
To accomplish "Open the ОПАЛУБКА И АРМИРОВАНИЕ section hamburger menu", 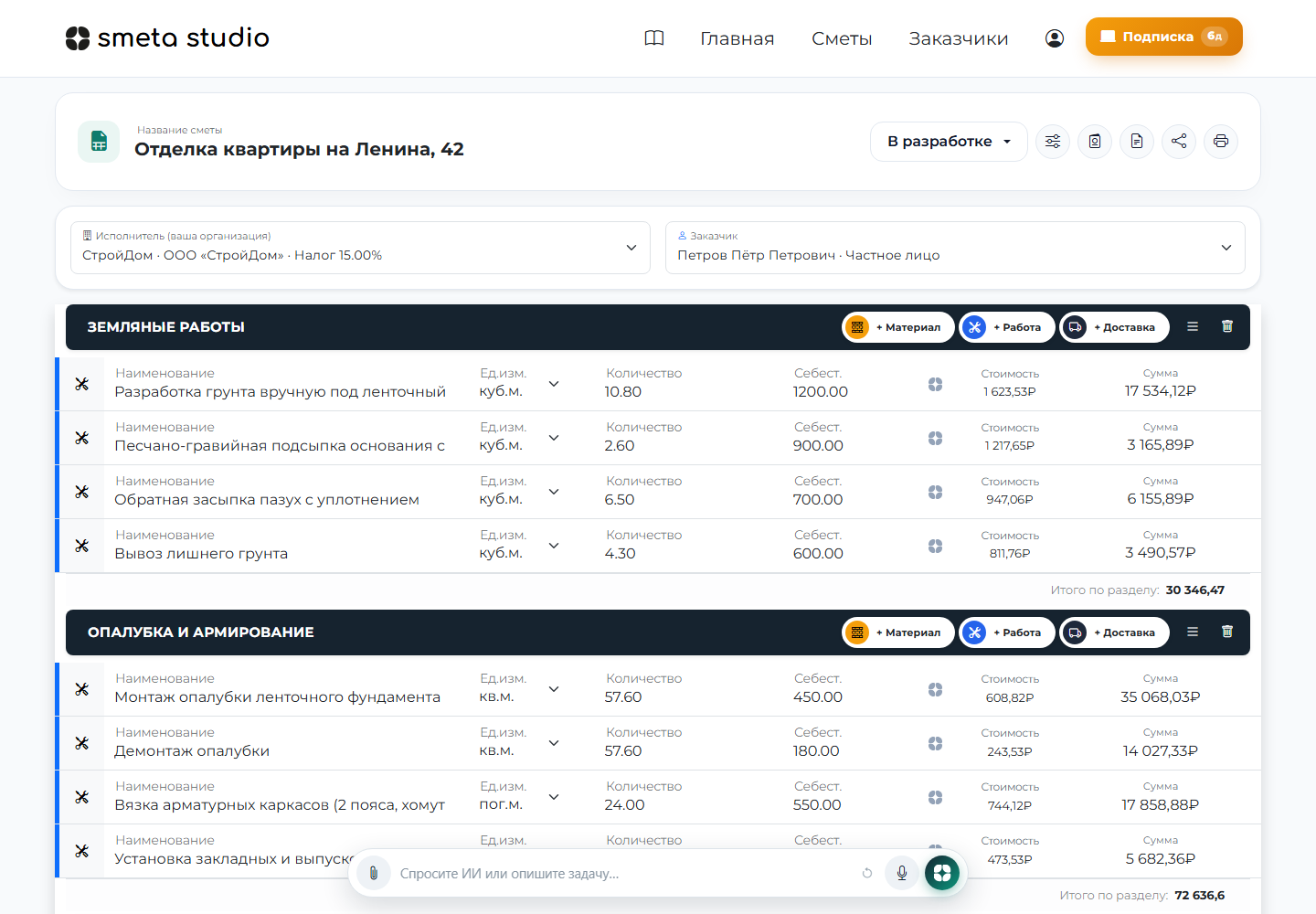I will tap(1193, 632).
